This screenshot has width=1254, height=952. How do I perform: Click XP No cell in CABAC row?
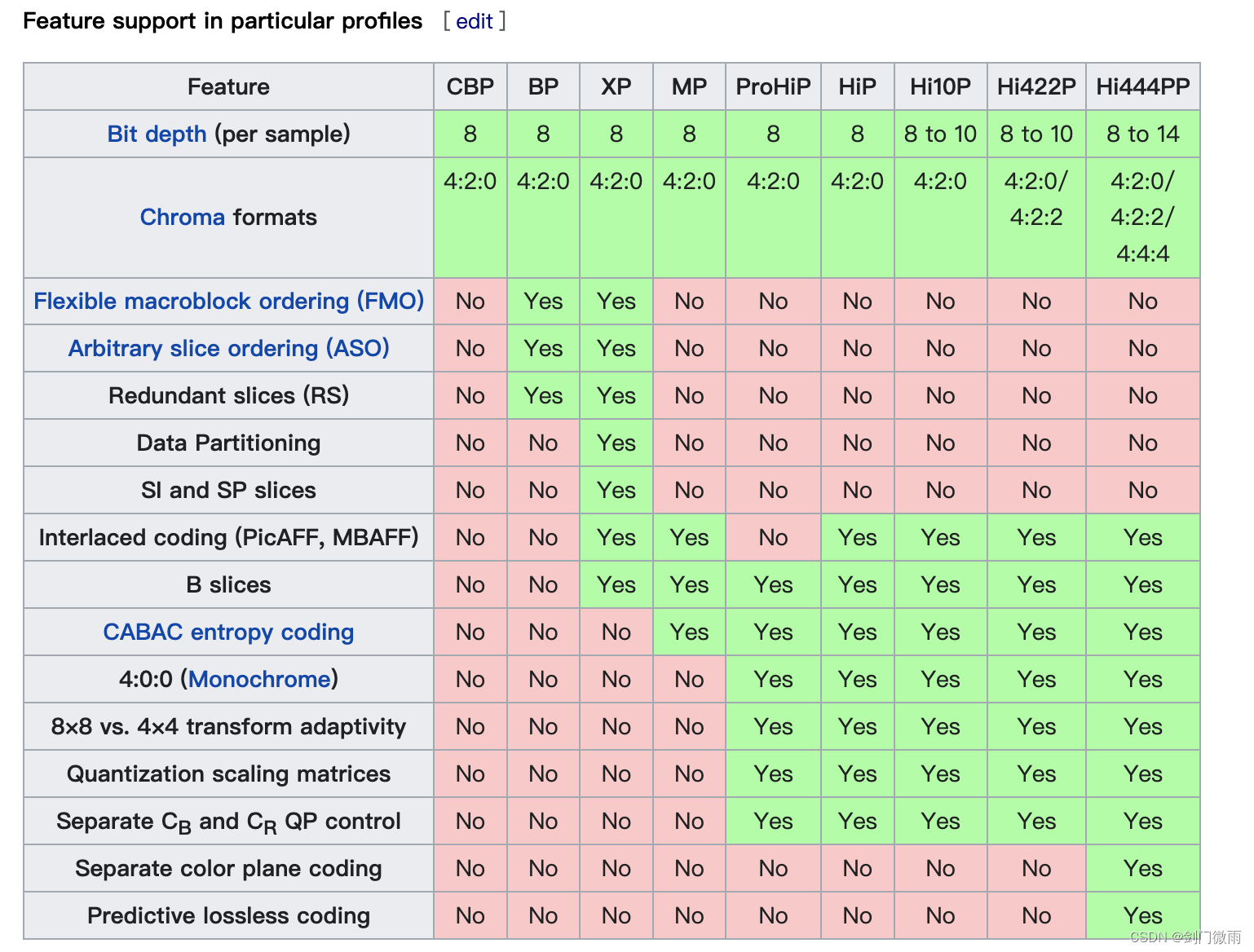616,632
